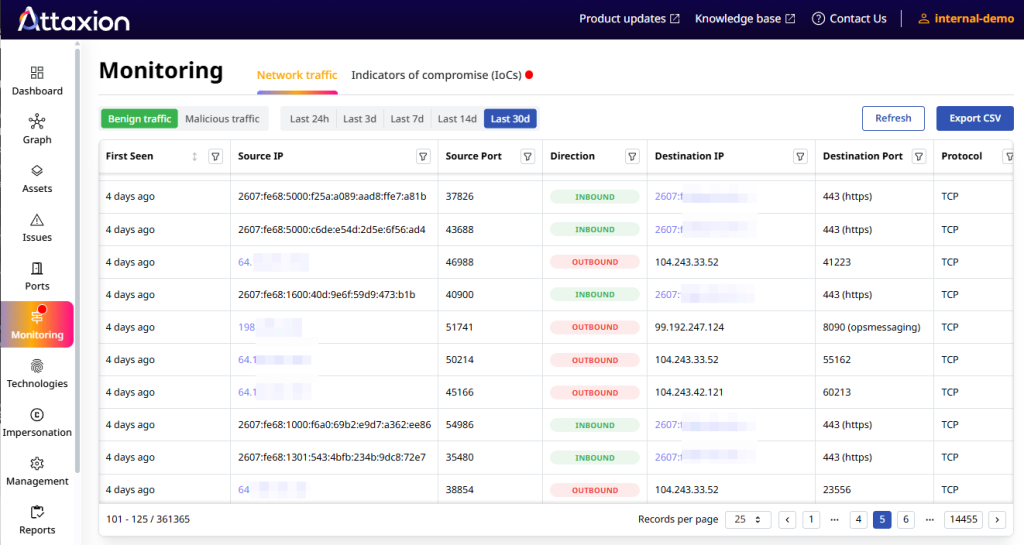
Task: Open Product updates external link
Action: [x=630, y=19]
